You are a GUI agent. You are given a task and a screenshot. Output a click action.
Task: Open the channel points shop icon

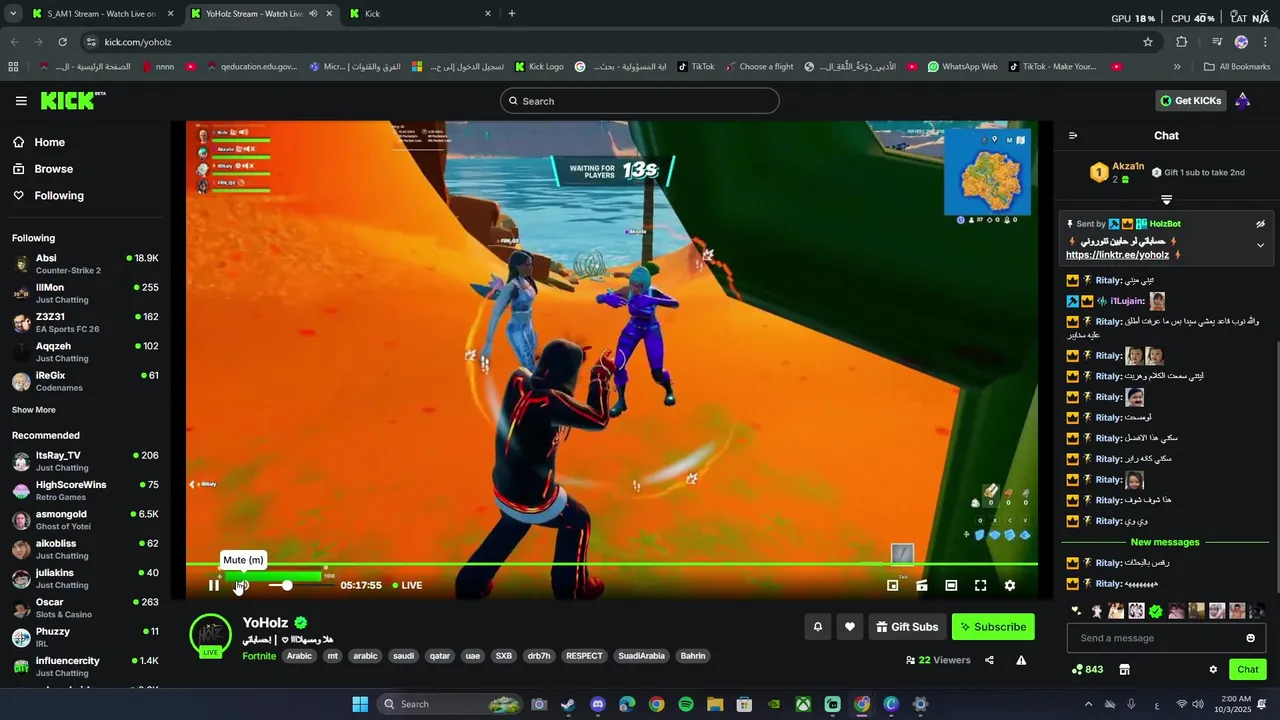click(x=1124, y=670)
